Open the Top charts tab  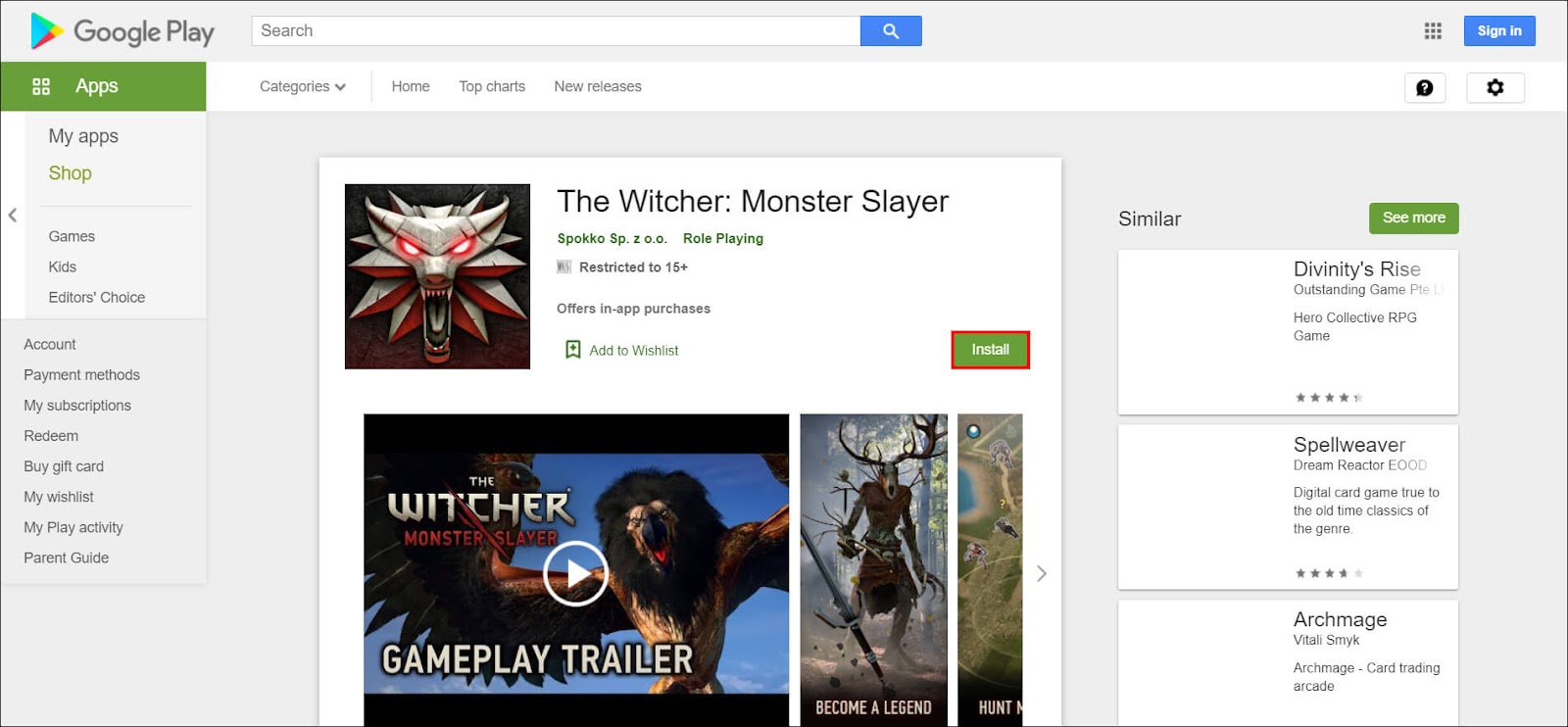tap(492, 86)
